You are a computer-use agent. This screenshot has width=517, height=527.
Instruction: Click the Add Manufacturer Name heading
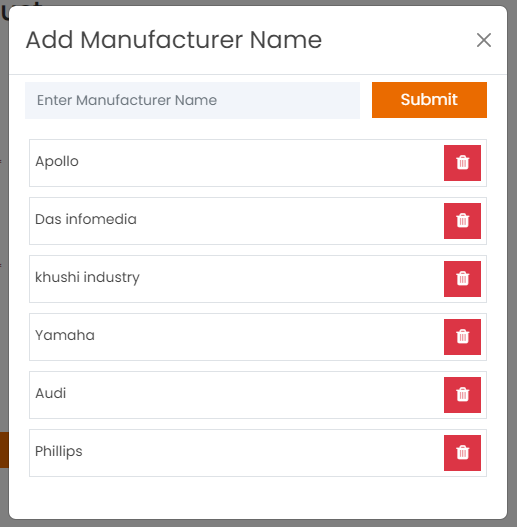click(174, 40)
